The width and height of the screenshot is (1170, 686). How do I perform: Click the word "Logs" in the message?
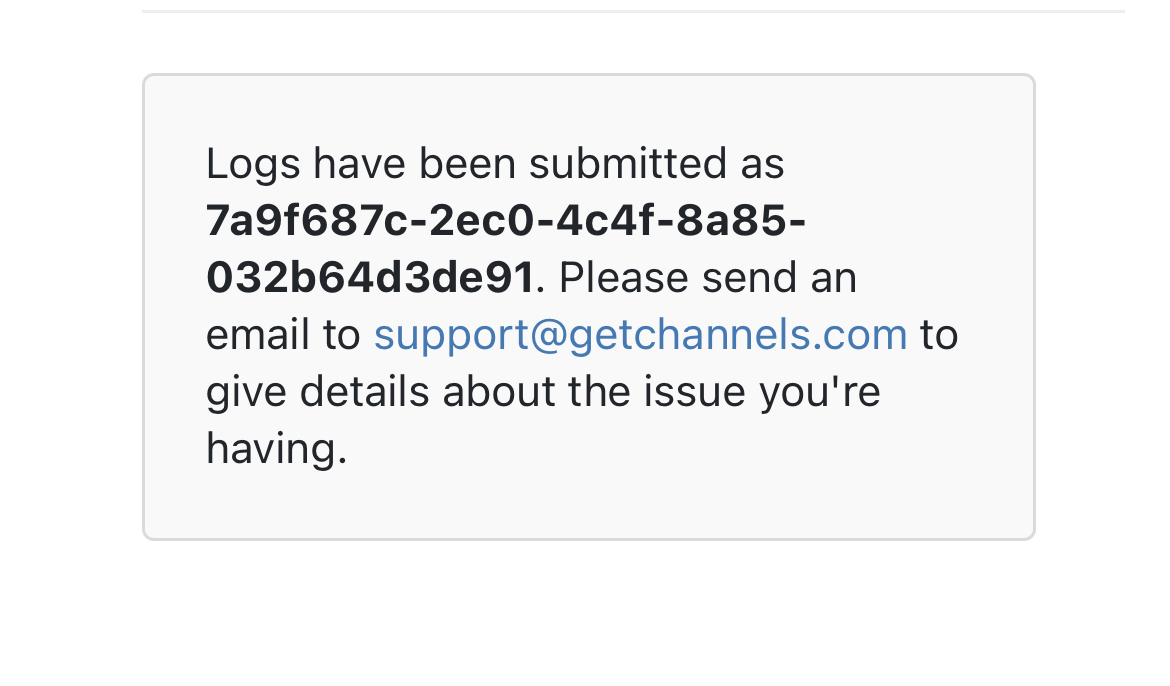[253, 164]
